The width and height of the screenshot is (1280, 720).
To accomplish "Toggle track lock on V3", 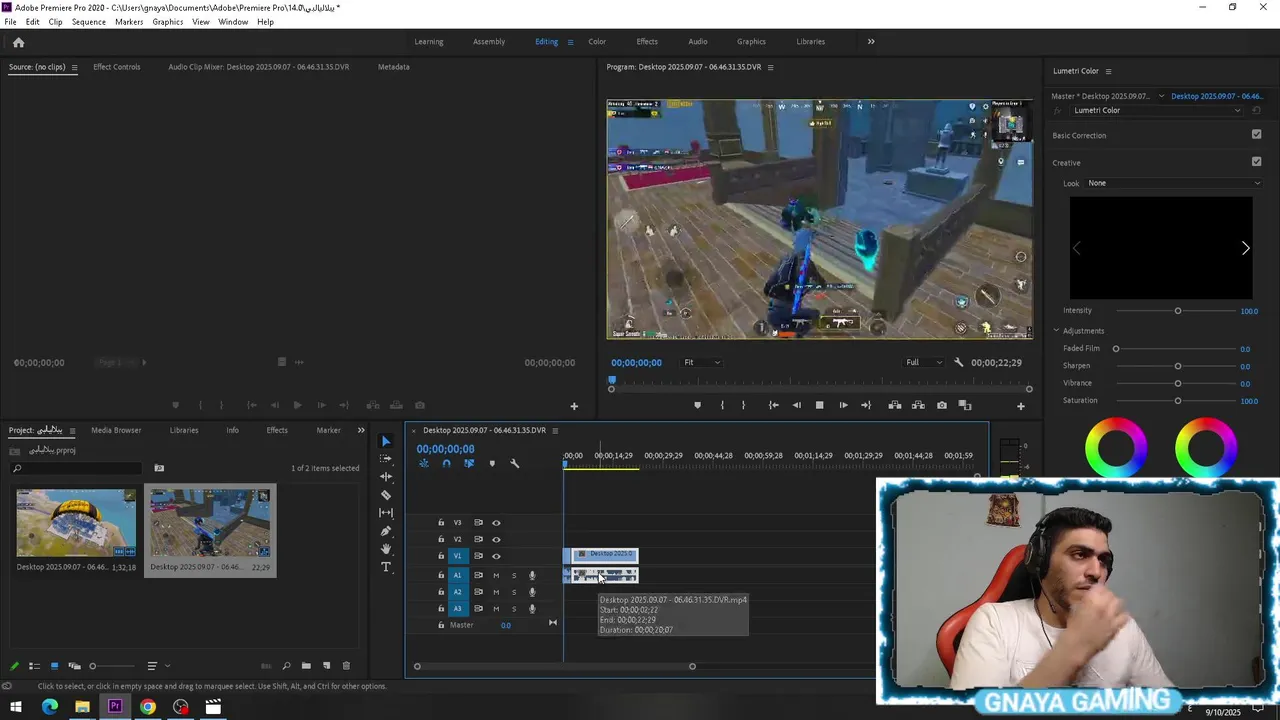I will click(441, 522).
